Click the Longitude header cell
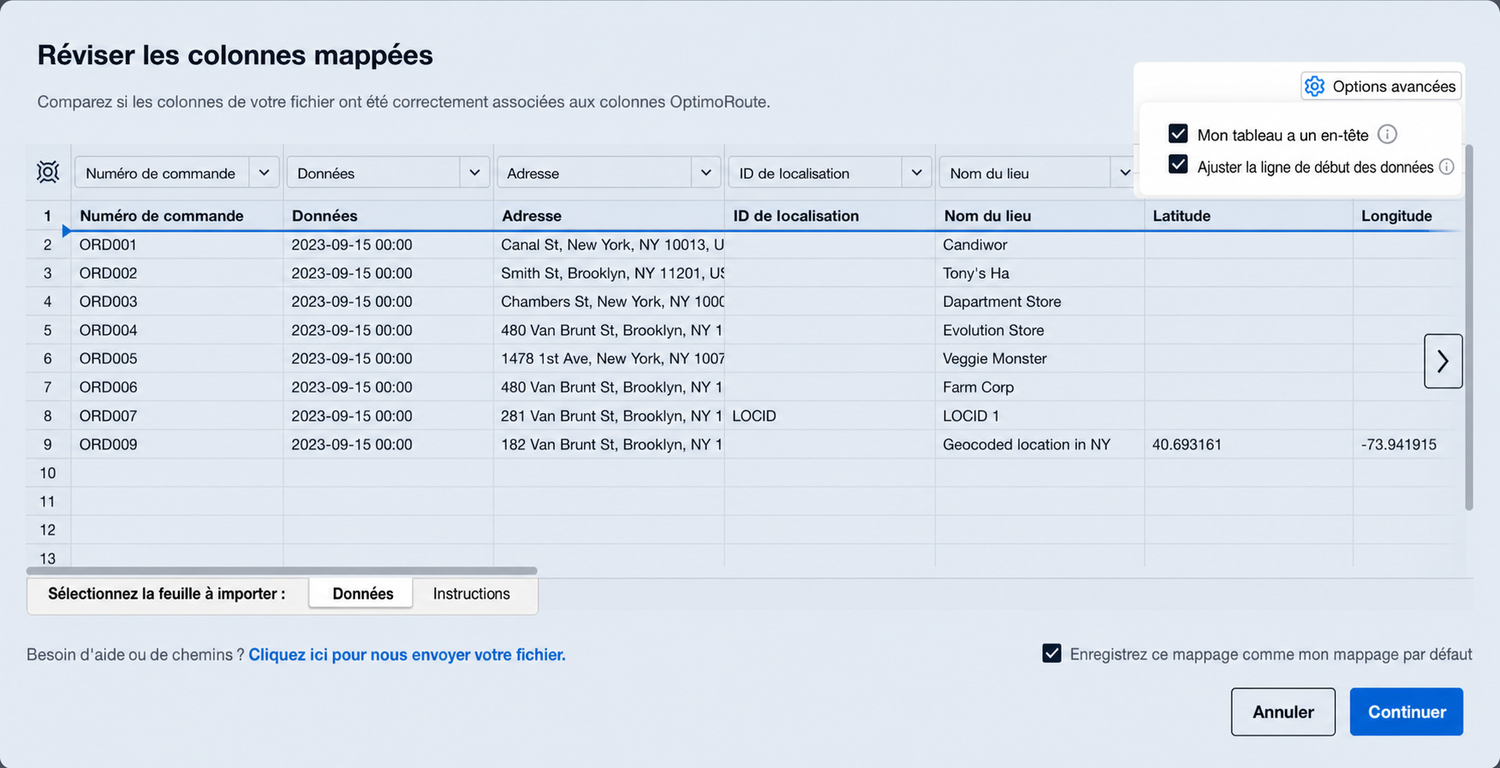 click(1408, 216)
